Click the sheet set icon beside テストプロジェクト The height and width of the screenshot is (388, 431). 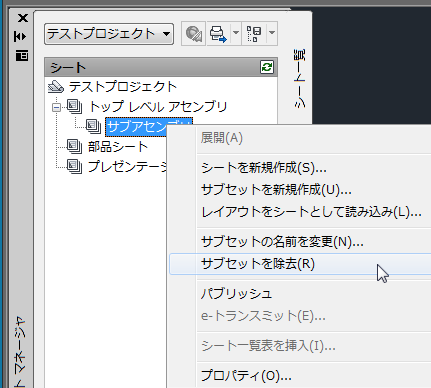point(56,87)
